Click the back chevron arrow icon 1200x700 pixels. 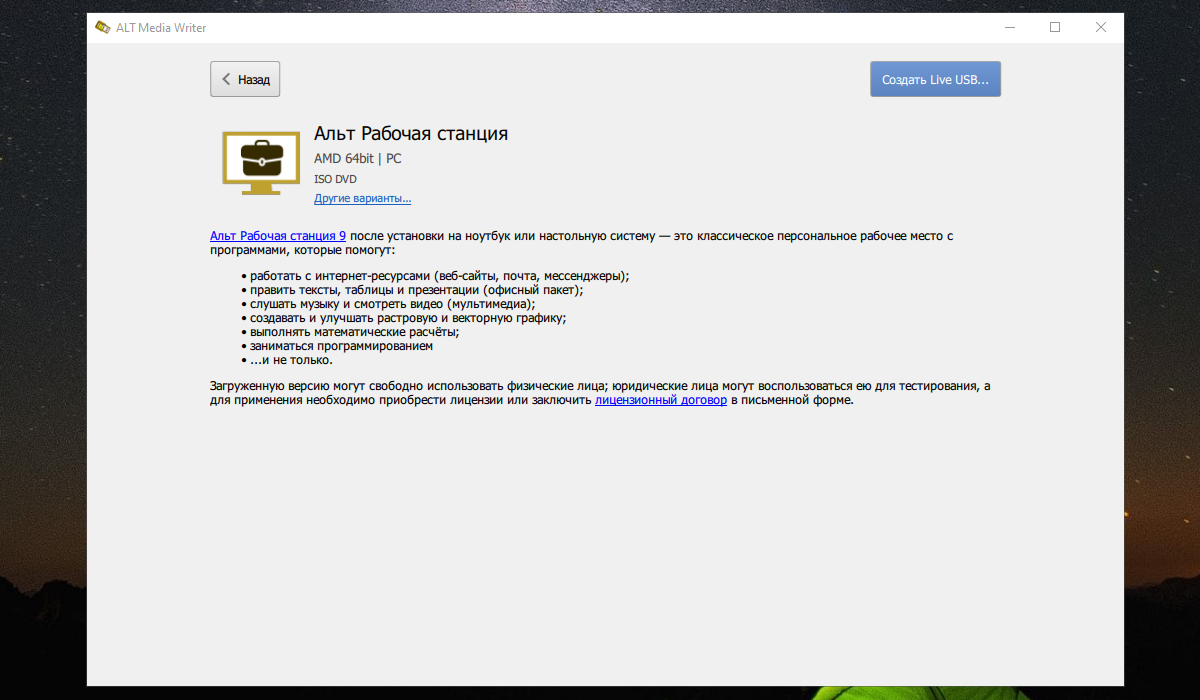pyautogui.click(x=227, y=80)
